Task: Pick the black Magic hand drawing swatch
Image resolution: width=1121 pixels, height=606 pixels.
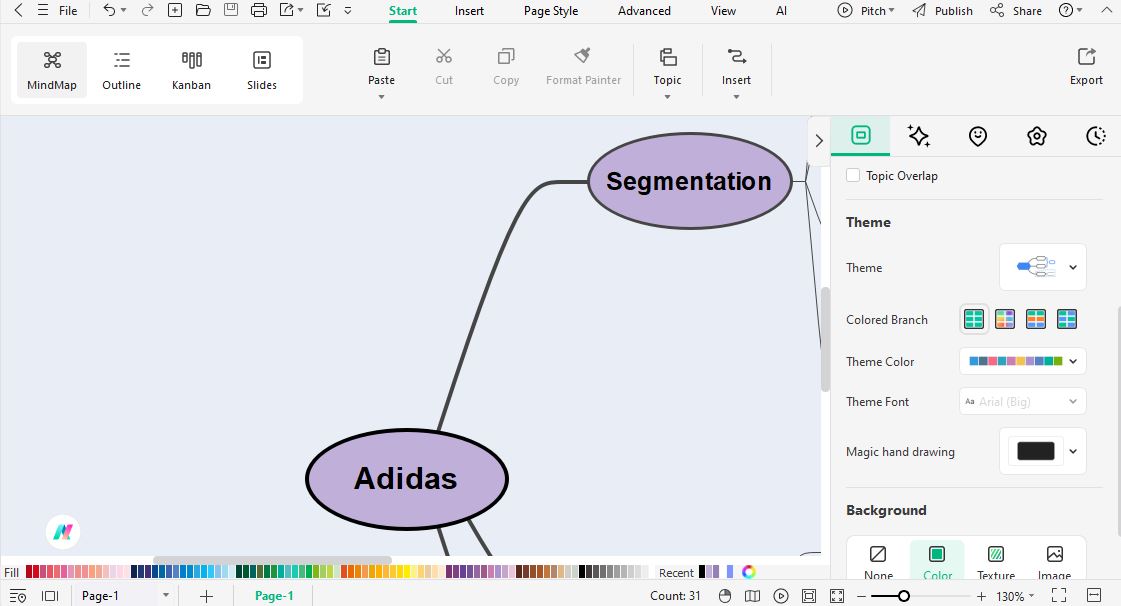Action: tap(1035, 451)
